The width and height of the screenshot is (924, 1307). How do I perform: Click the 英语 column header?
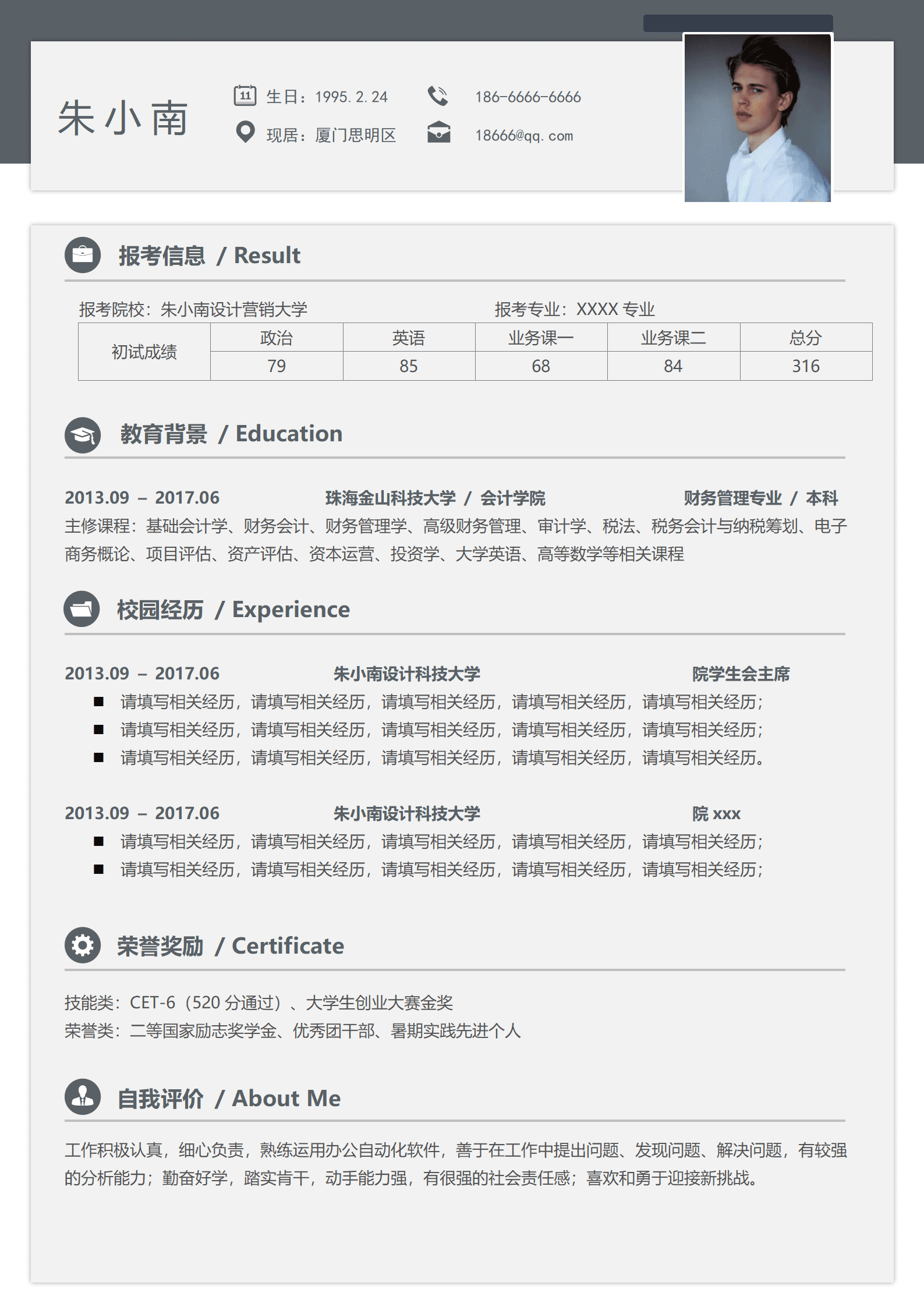click(x=409, y=338)
